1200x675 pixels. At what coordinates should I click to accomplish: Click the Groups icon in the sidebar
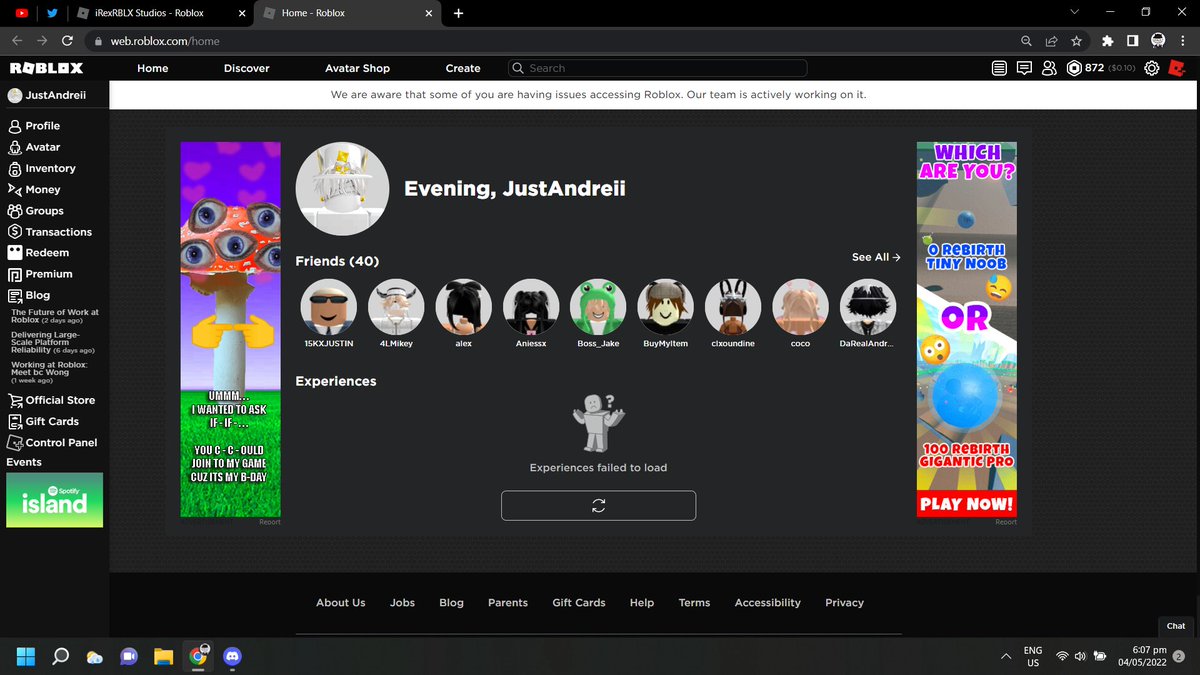[15, 211]
